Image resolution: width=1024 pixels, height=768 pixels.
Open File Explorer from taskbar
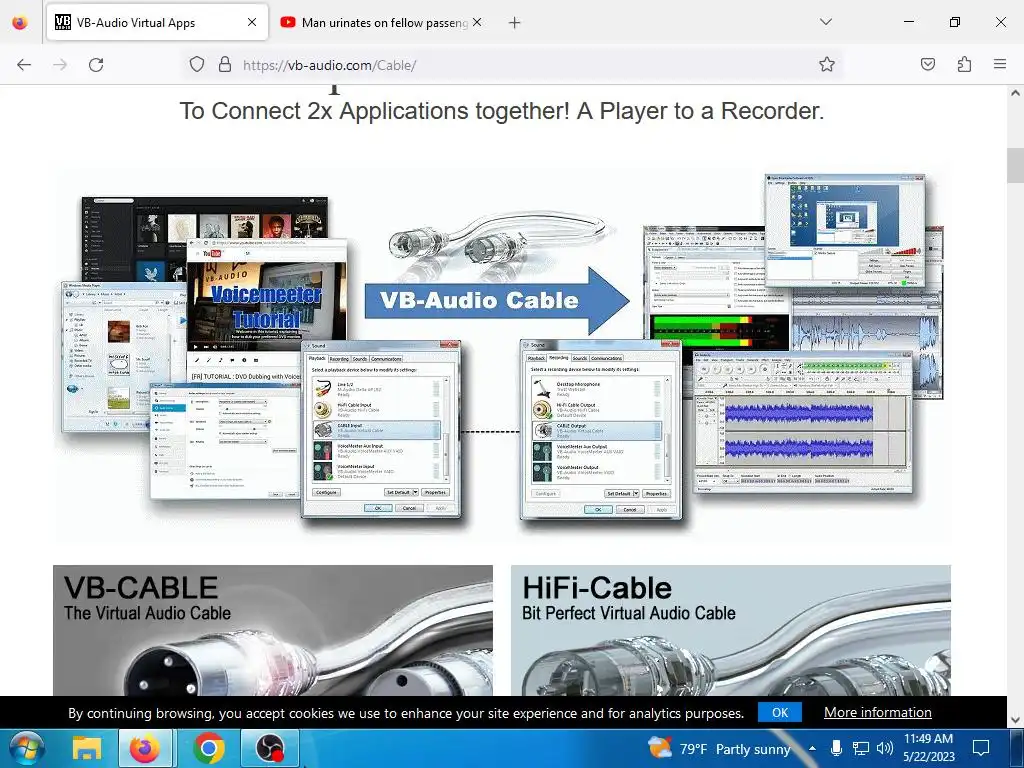[x=86, y=749]
